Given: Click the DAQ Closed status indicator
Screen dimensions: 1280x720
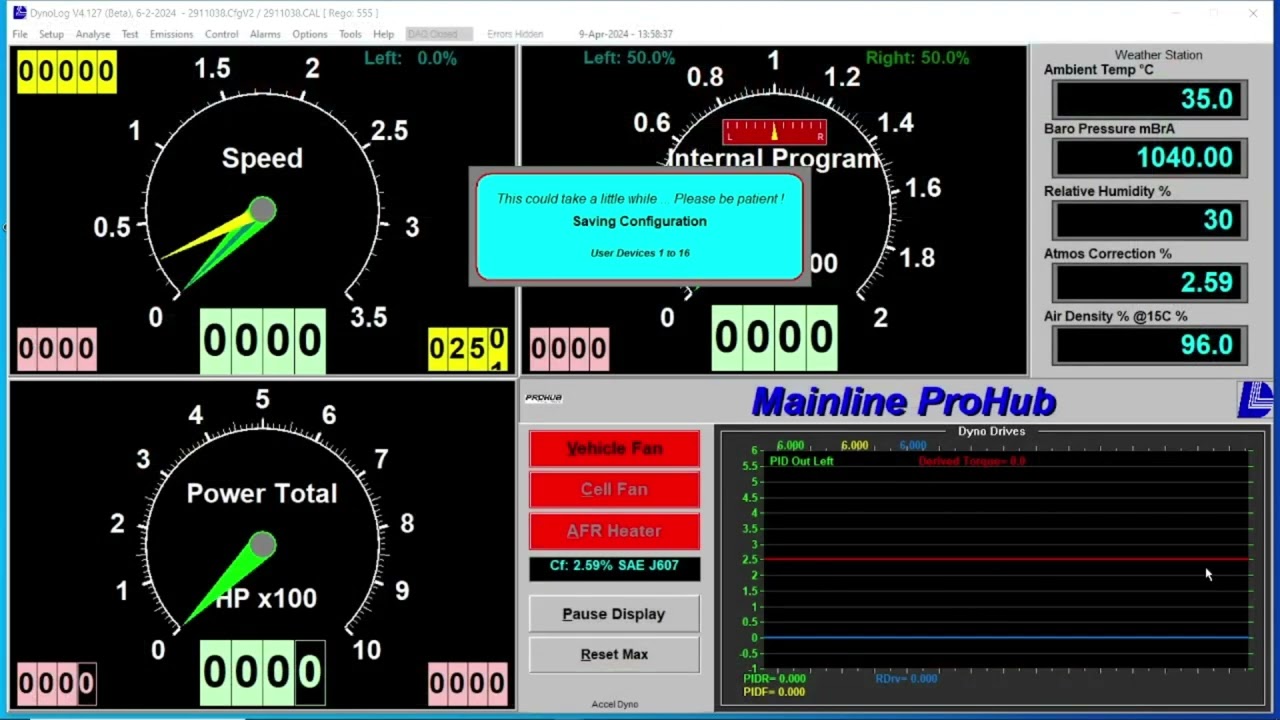Looking at the screenshot, I should 438,34.
